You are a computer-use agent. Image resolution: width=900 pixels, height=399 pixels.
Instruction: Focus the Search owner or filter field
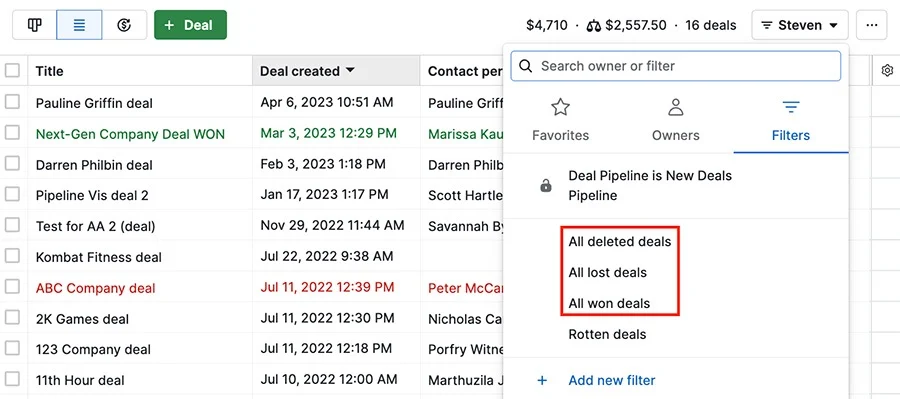[x=676, y=66]
